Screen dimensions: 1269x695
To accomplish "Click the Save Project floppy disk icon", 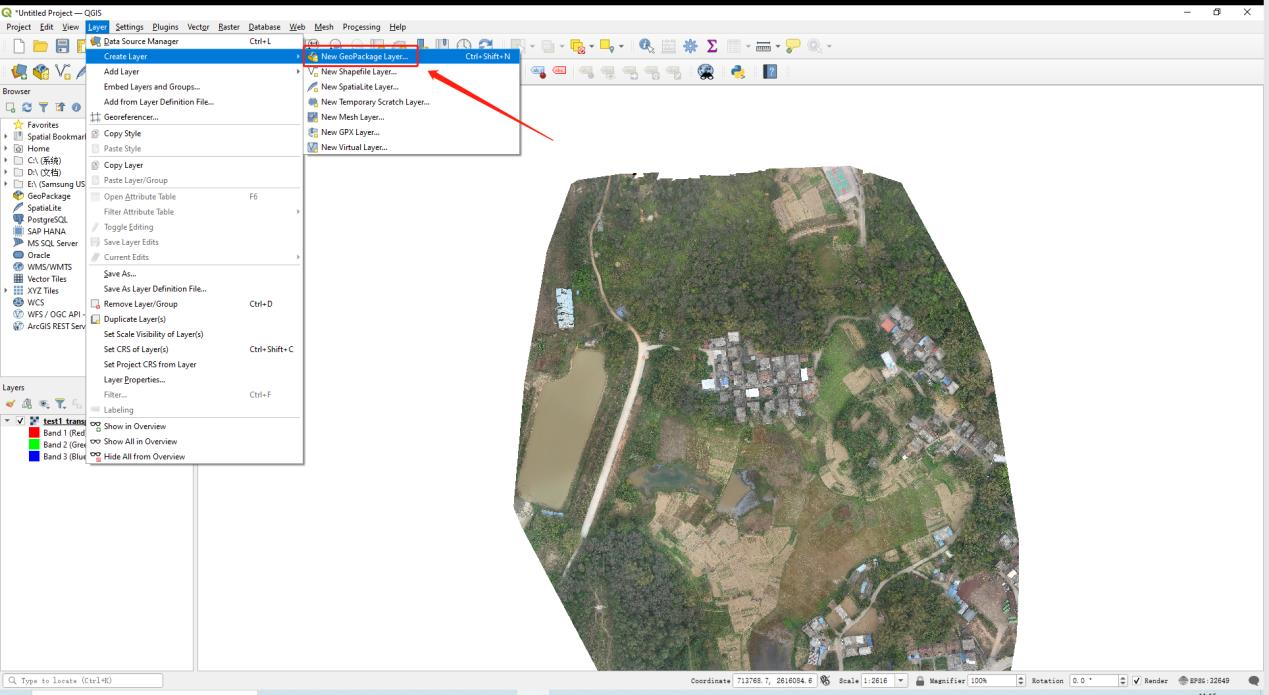I will click(63, 46).
